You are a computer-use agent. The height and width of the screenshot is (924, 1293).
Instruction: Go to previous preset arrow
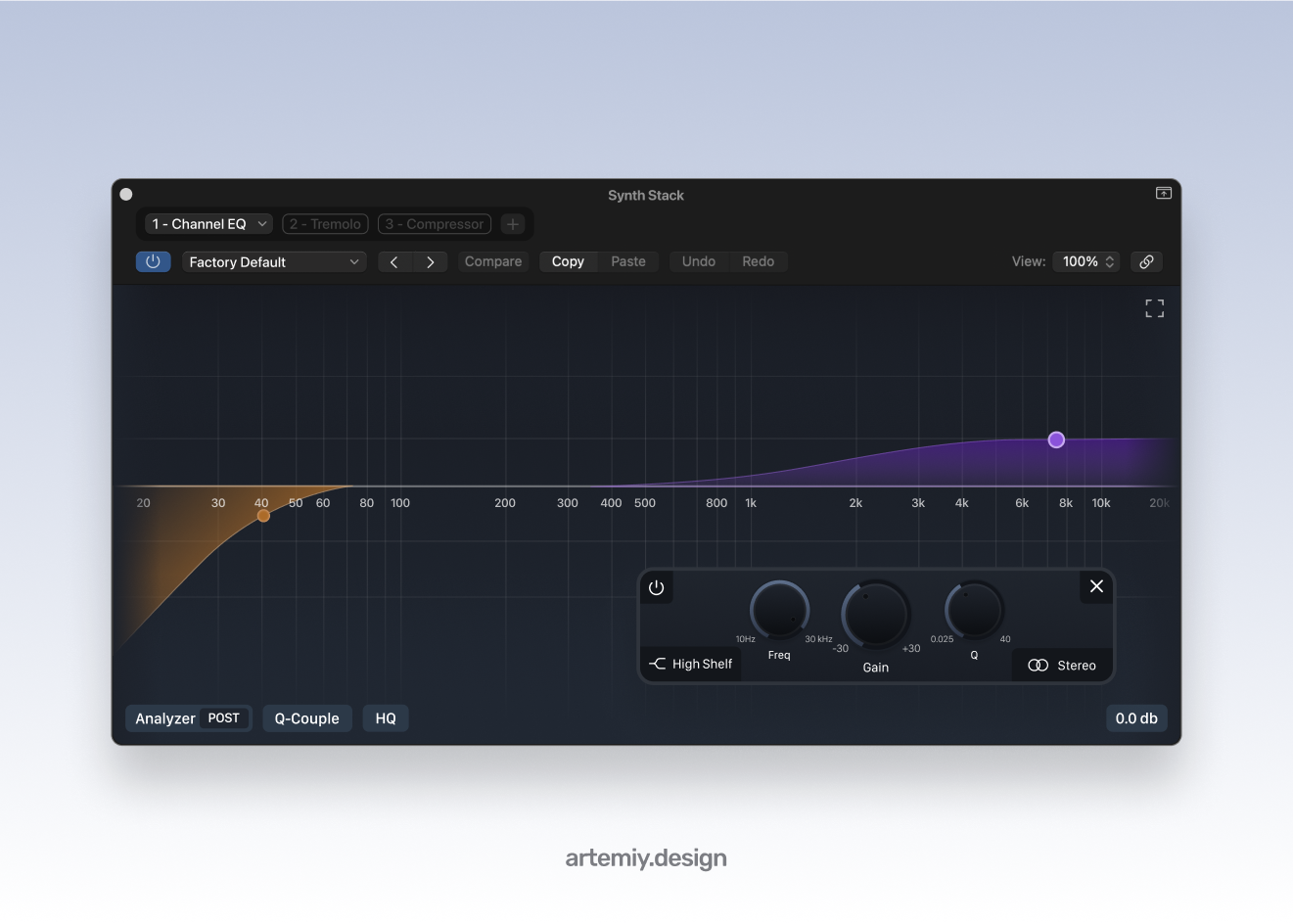pyautogui.click(x=394, y=262)
